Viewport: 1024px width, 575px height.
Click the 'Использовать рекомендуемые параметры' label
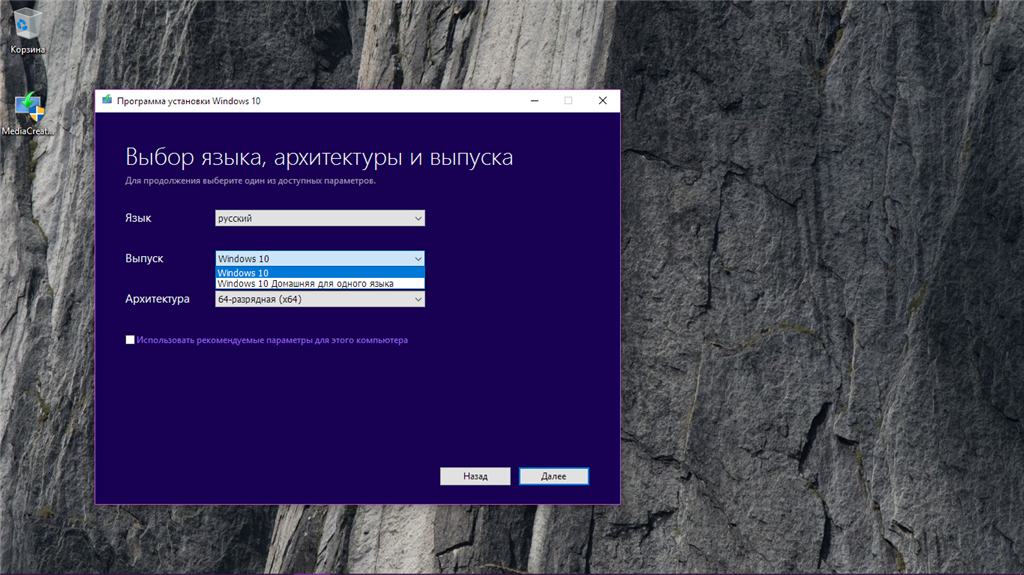(x=272, y=340)
